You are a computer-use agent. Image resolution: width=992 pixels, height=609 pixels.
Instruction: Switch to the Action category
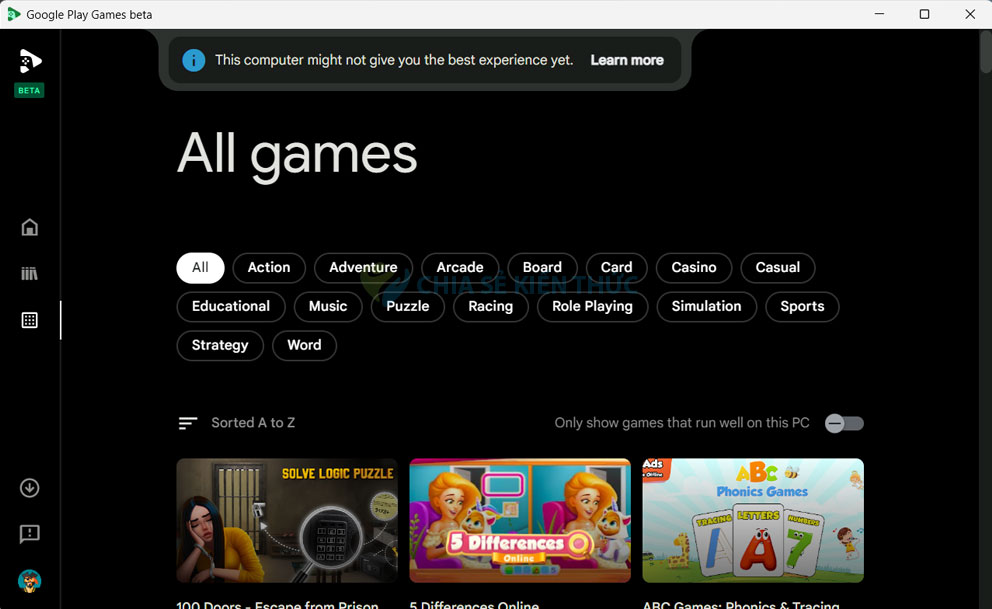(268, 267)
